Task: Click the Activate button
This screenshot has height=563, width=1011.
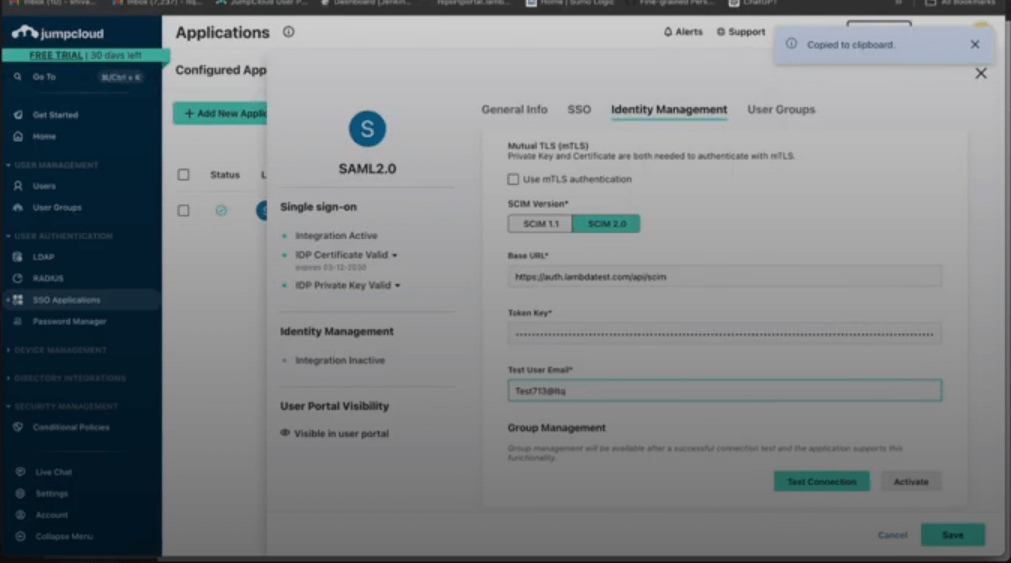Action: [x=910, y=482]
